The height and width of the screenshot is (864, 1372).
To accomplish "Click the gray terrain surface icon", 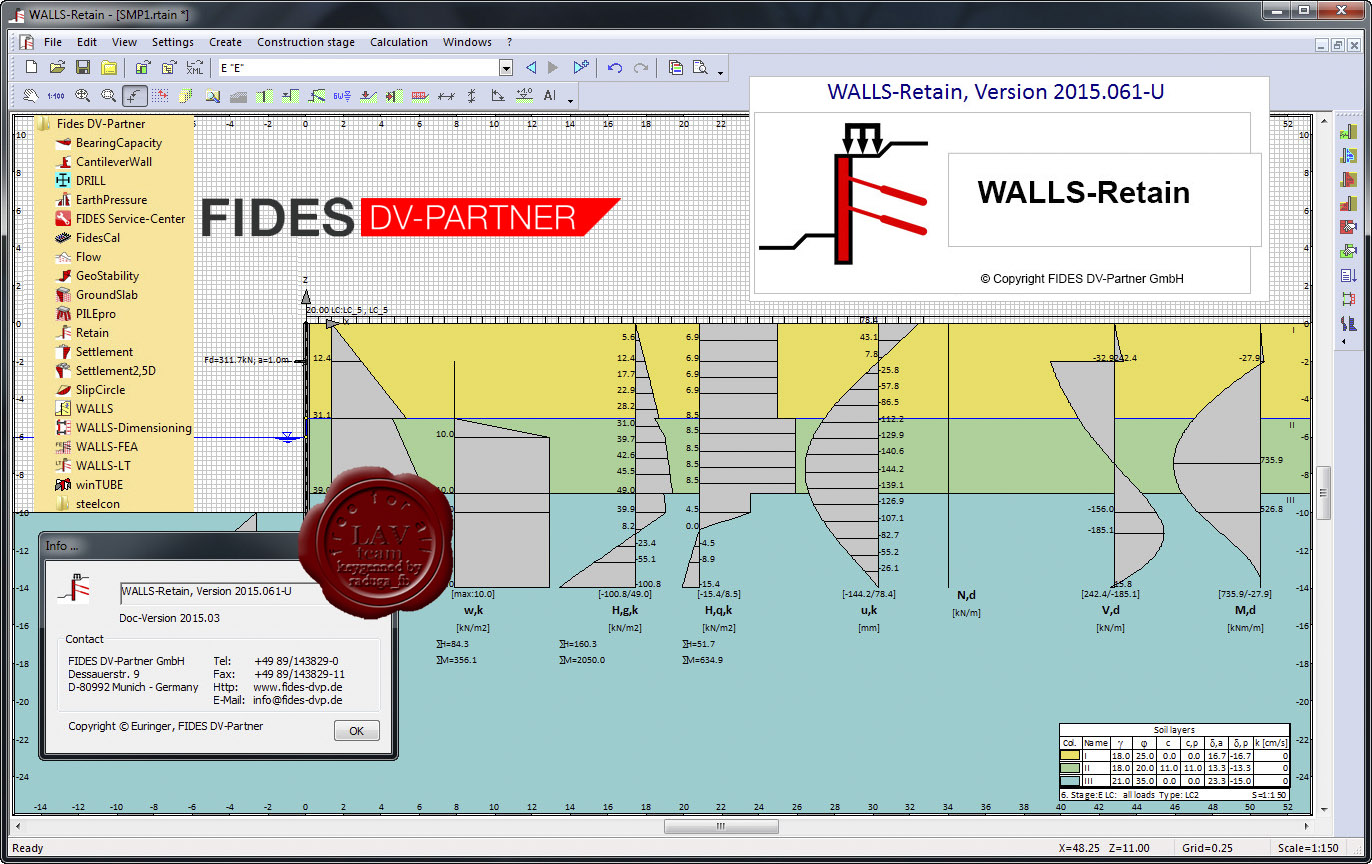I will [x=239, y=96].
